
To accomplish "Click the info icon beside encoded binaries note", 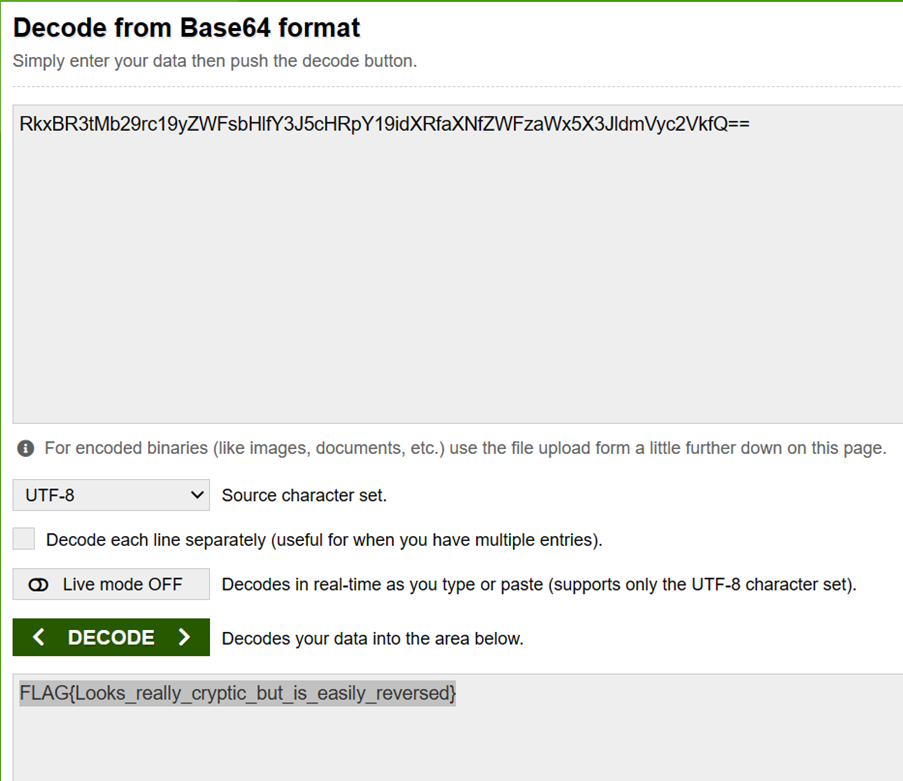I will click(x=27, y=448).
